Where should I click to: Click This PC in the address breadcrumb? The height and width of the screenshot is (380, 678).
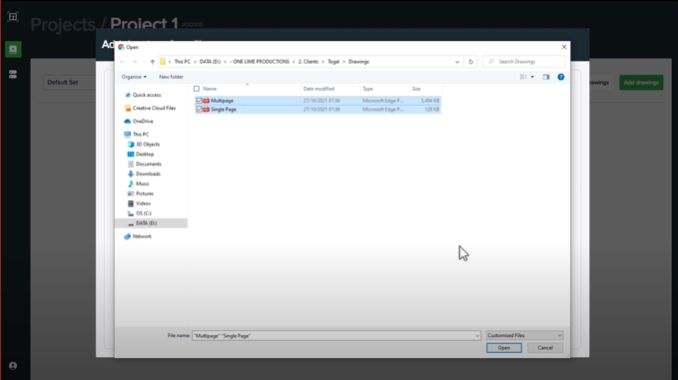coord(182,62)
